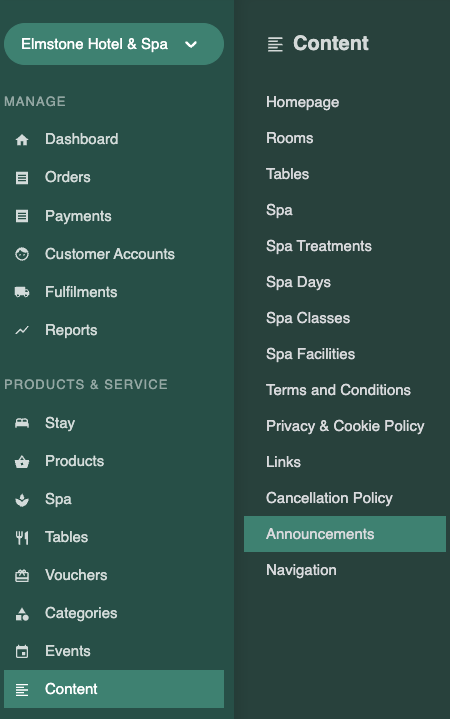Image resolution: width=450 pixels, height=719 pixels.
Task: Click the Orders list icon
Action: coord(22,177)
